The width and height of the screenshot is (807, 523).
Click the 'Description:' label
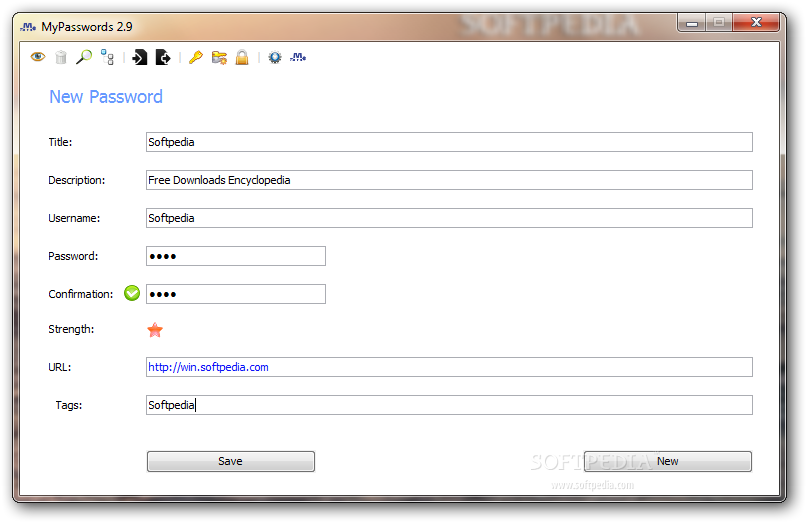click(x=77, y=180)
